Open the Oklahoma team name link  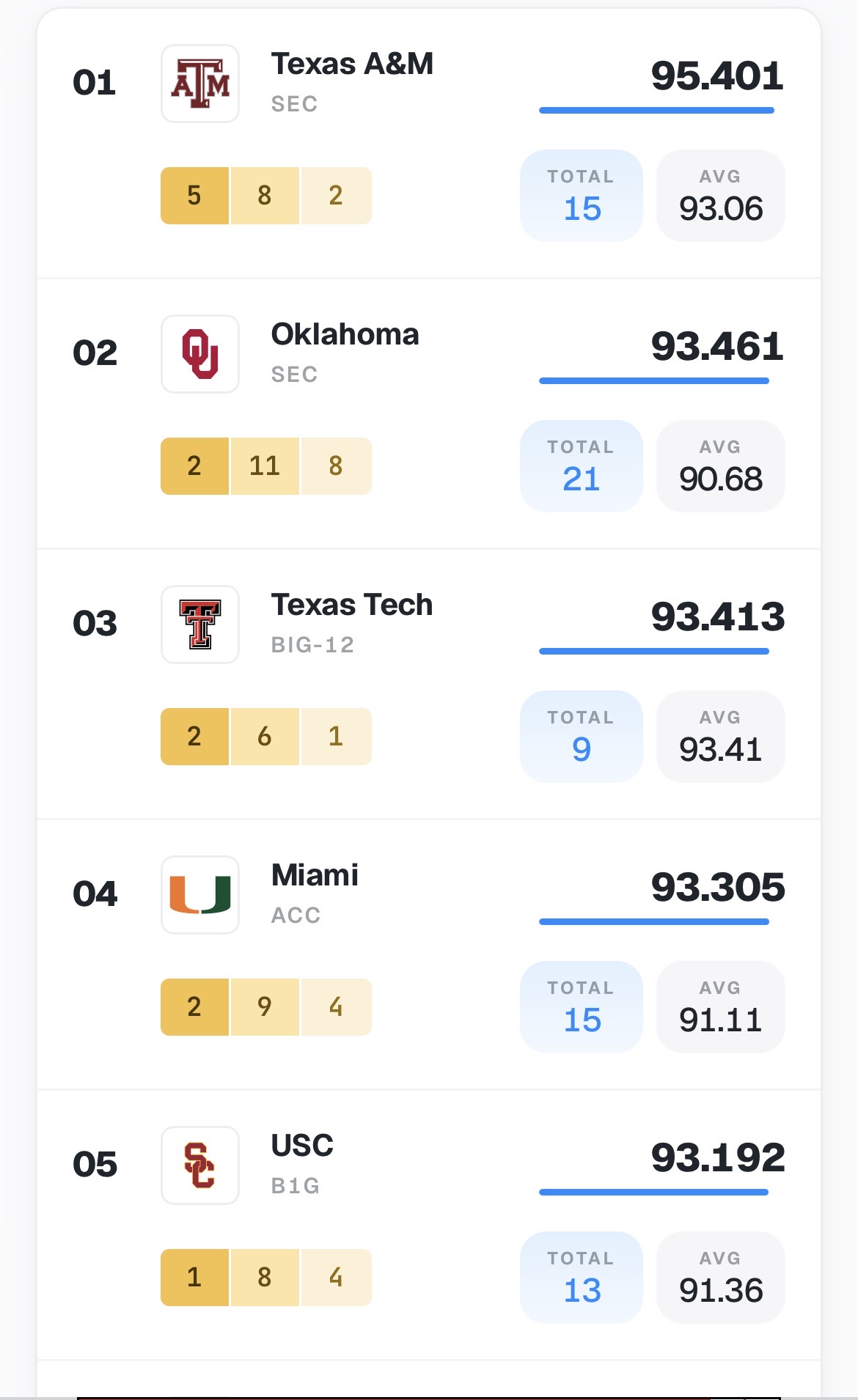[345, 334]
